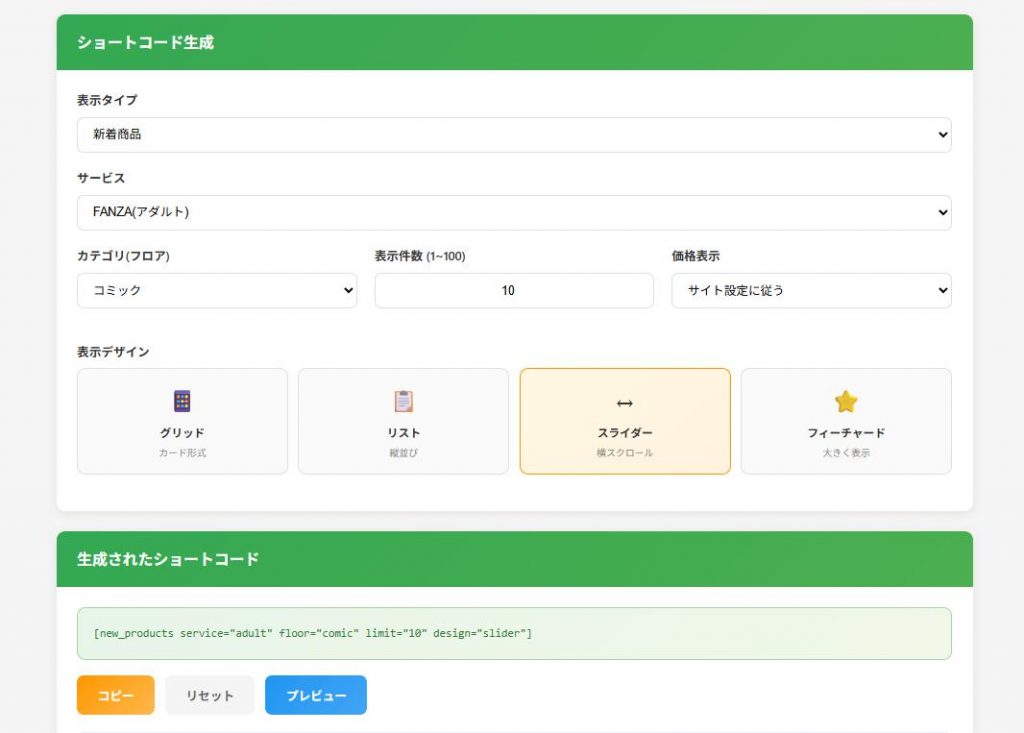Viewport: 1024px width, 733px height.
Task: Expand the 価格表示 dropdown showing サイト設定に従う
Action: click(x=811, y=291)
